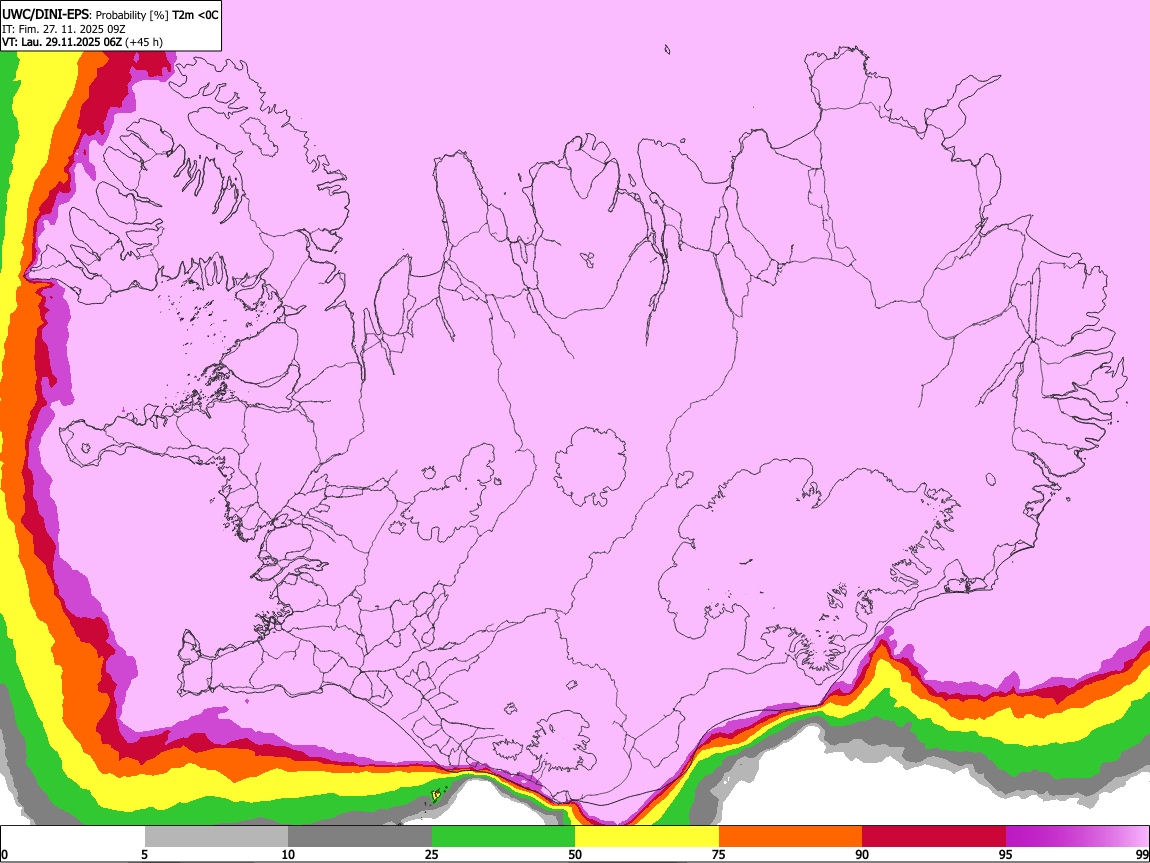Click the legend value '50'
This screenshot has width=1150, height=863.
point(575,855)
